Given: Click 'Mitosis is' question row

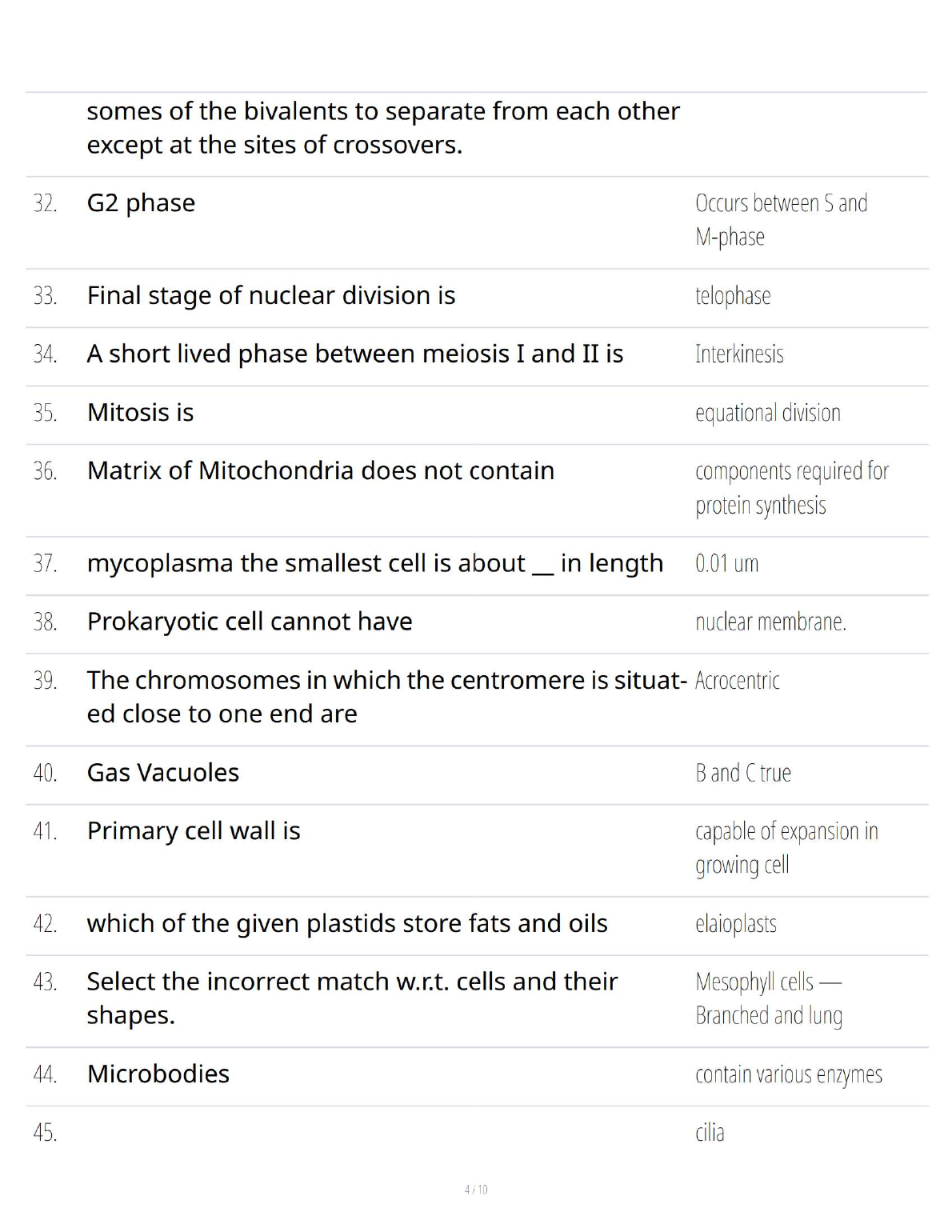Looking at the screenshot, I should (140, 413).
